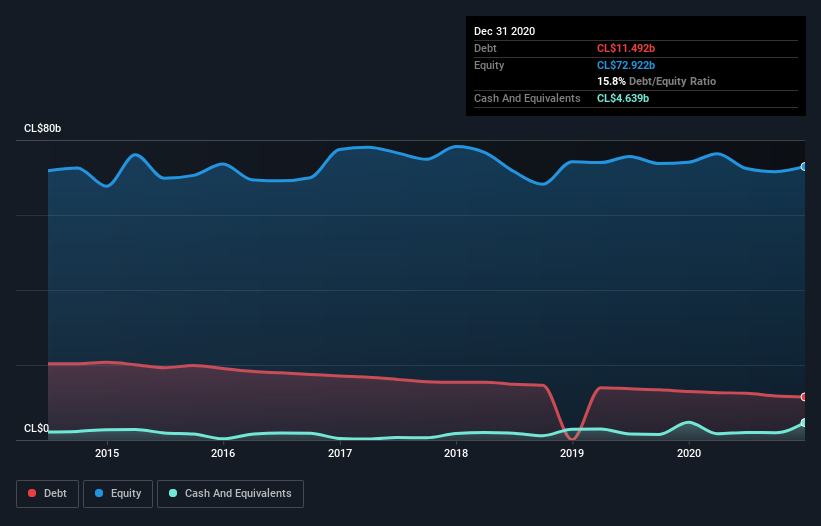This screenshot has height=526, width=821.
Task: Click the 2016 x-axis label
Action: 223,453
